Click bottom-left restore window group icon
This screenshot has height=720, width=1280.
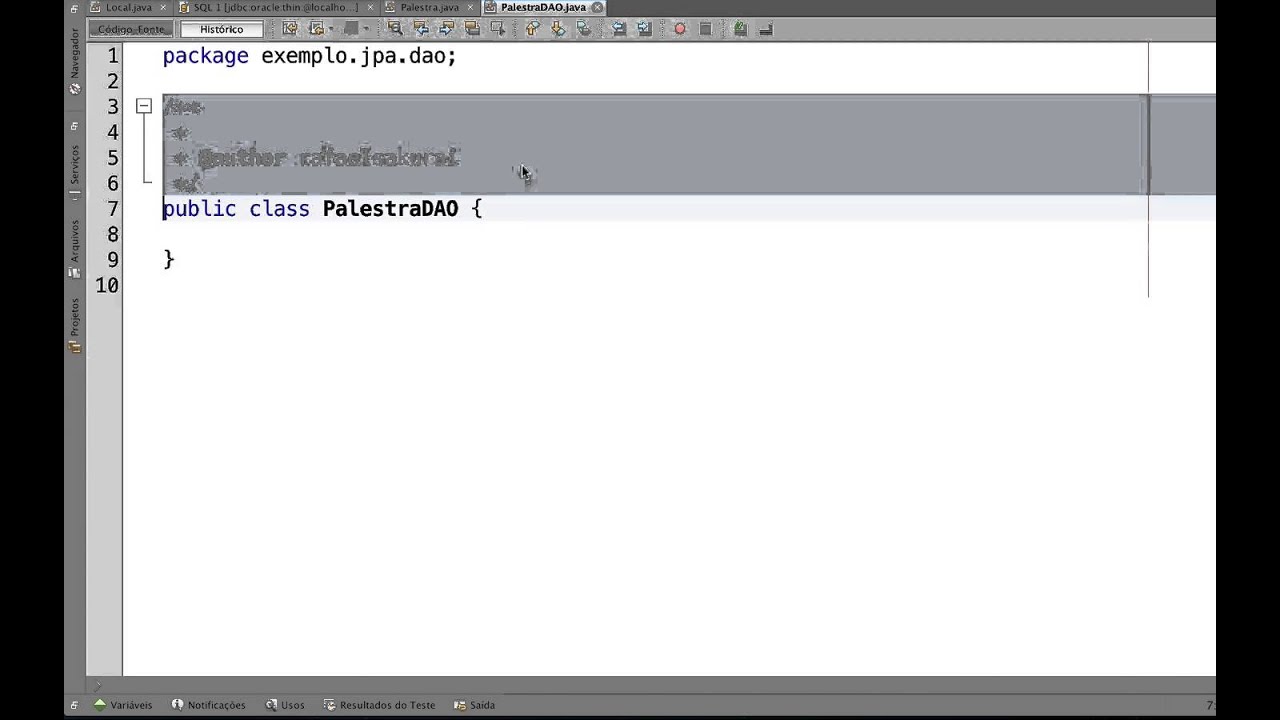coord(74,705)
